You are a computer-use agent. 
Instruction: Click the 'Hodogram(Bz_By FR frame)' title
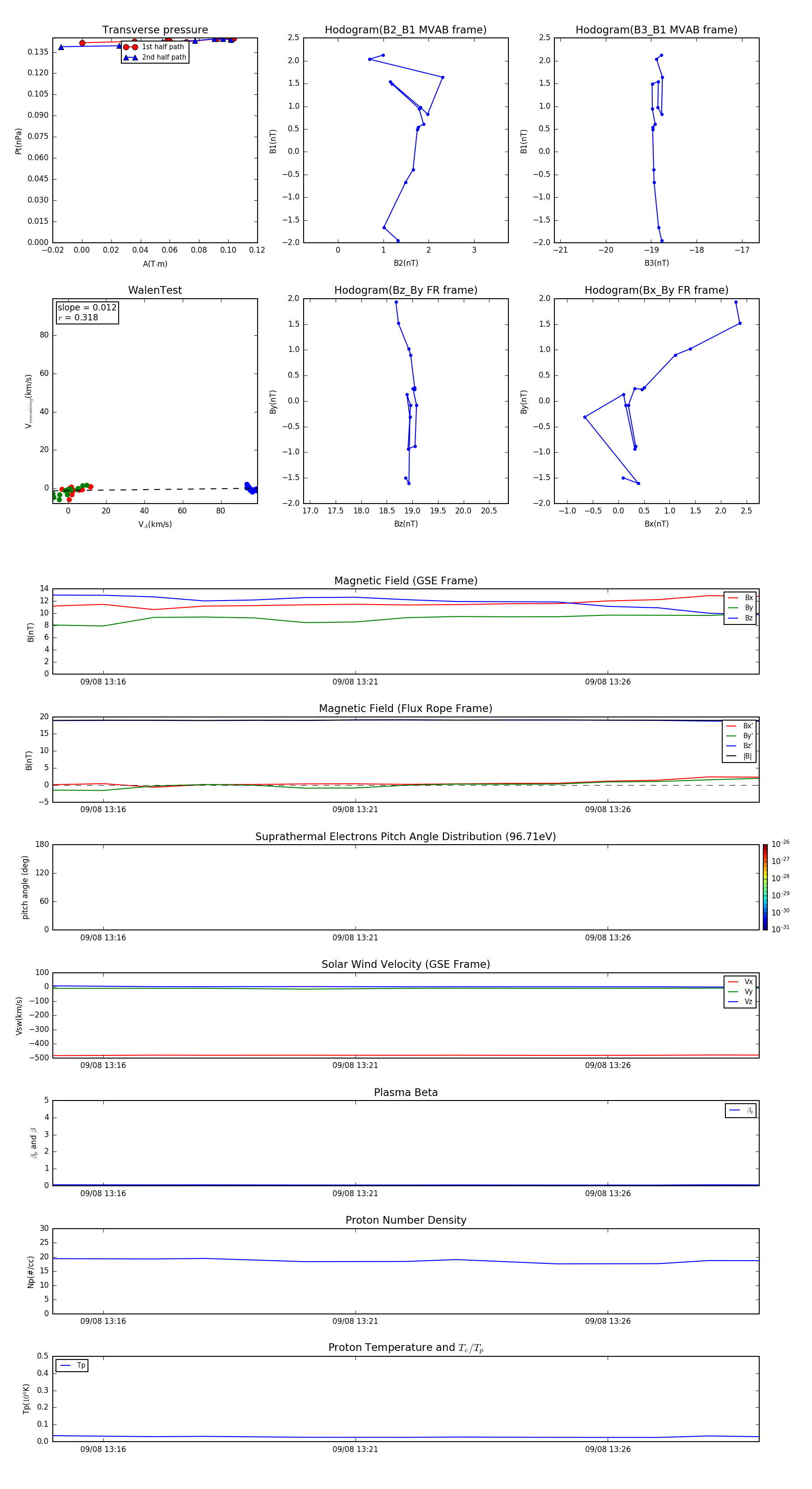click(x=406, y=290)
